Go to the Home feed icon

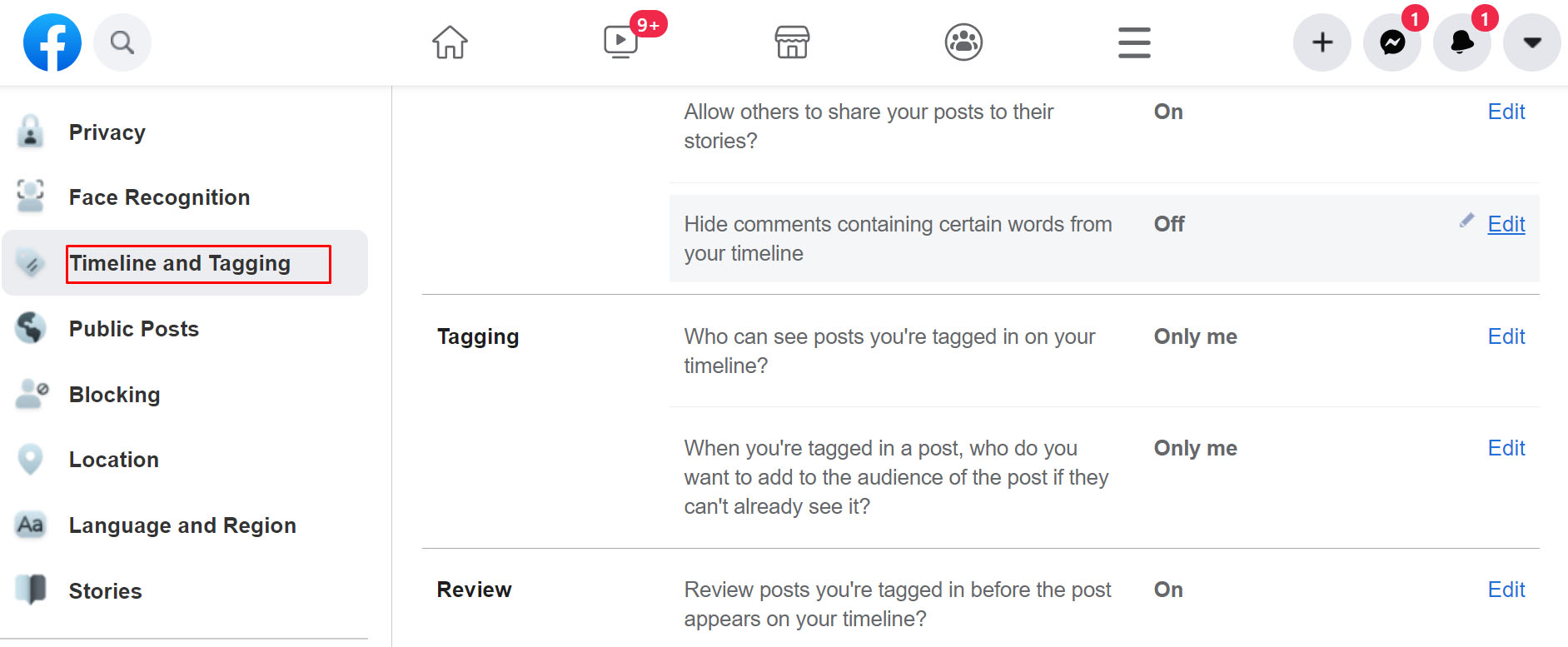click(x=450, y=42)
